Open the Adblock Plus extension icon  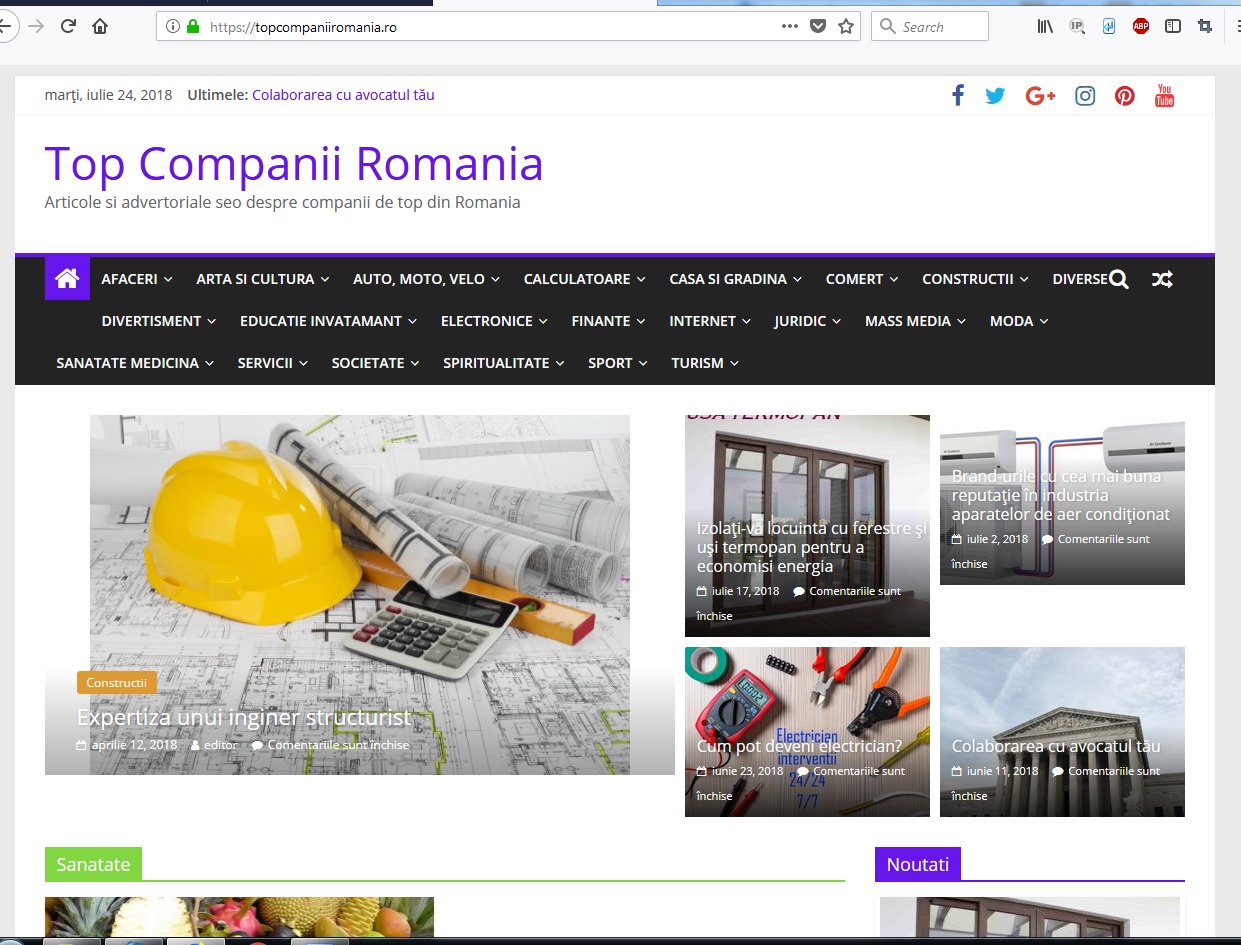1141,27
